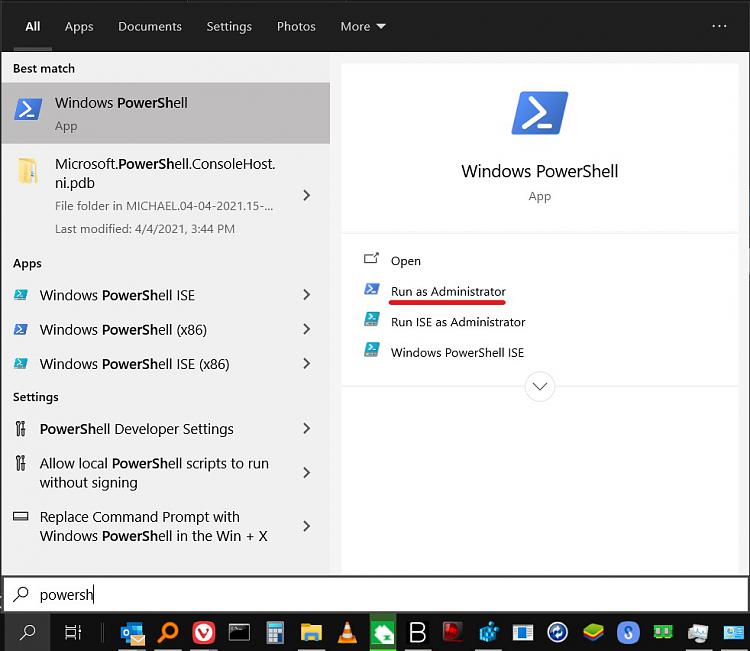Launch VLC media player from the taskbar
Image resolution: width=750 pixels, height=651 pixels.
347,633
